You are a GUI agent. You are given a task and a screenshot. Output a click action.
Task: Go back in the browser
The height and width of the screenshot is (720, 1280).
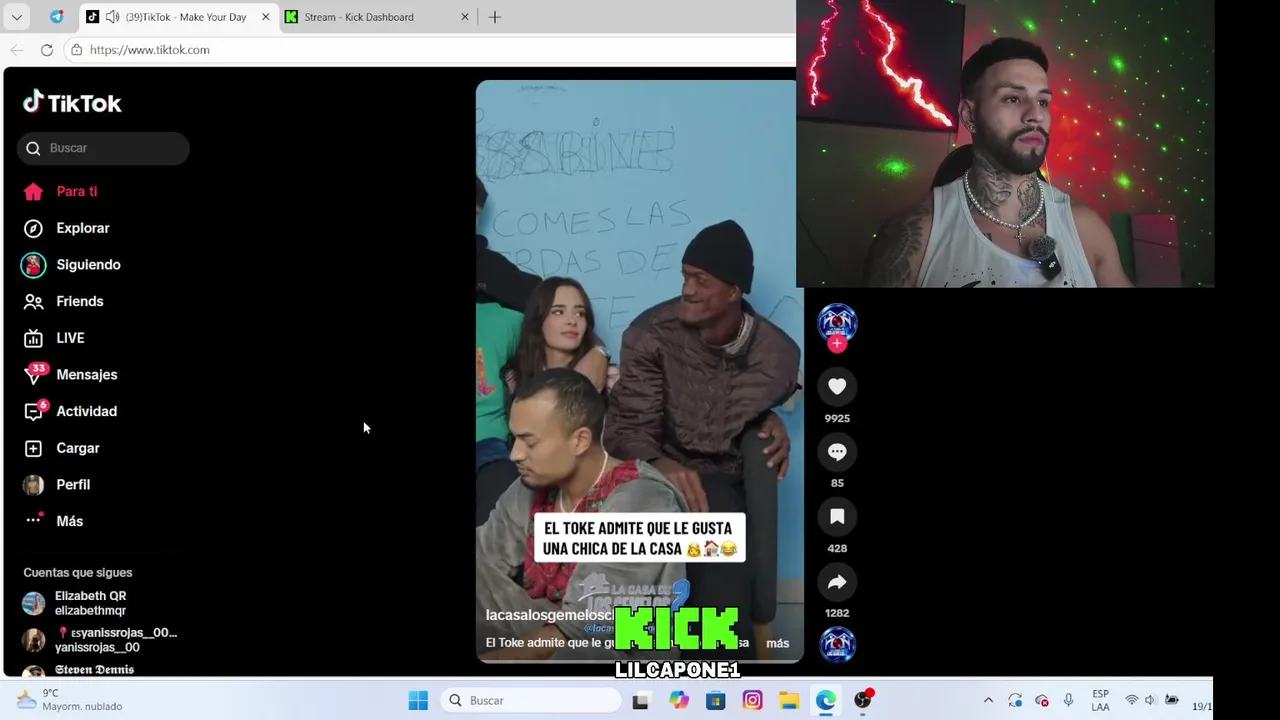pyautogui.click(x=17, y=50)
